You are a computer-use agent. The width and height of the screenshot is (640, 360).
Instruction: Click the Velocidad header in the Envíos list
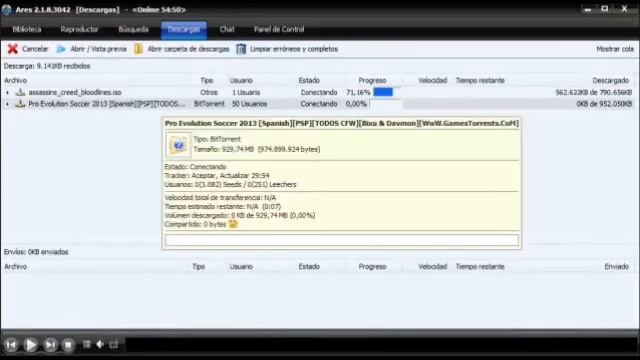click(x=433, y=267)
